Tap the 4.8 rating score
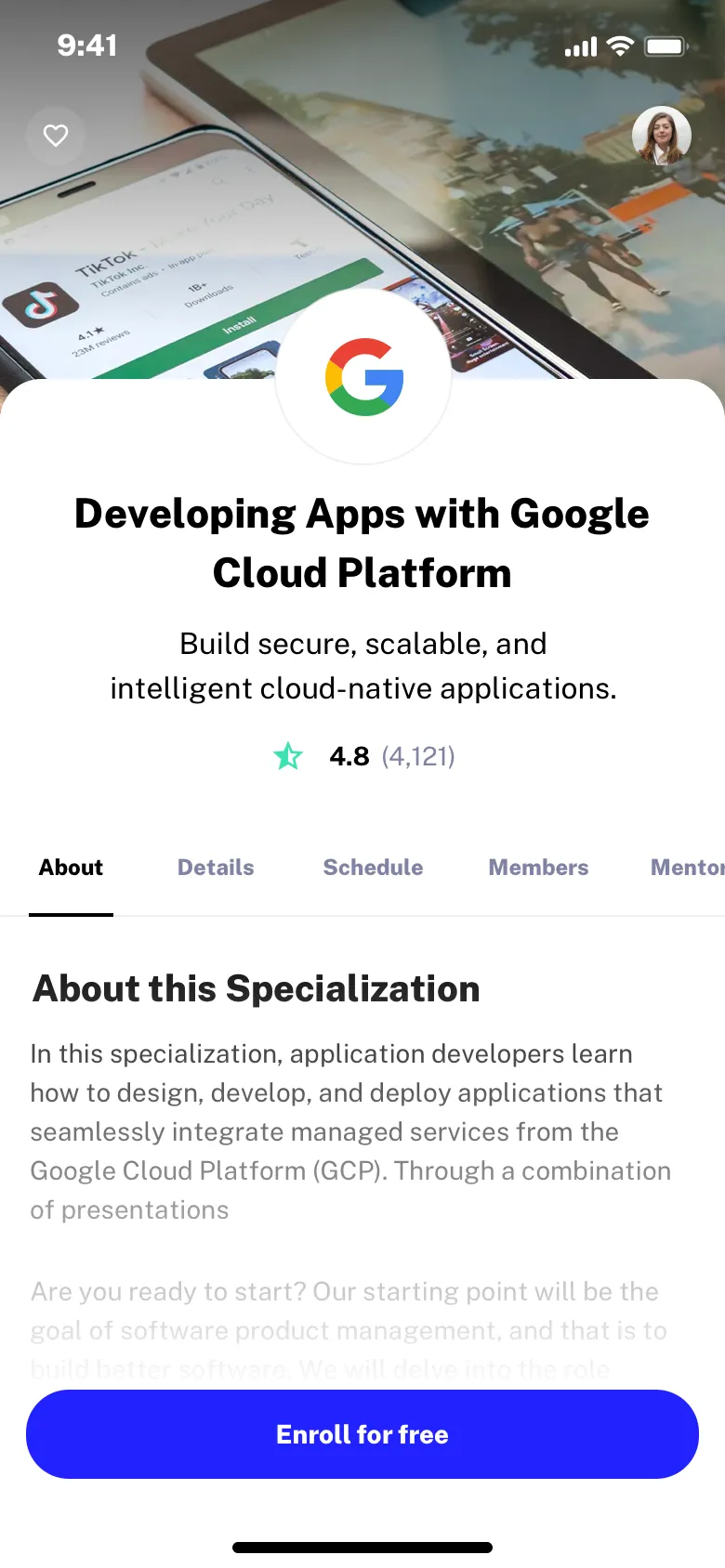The height and width of the screenshot is (1568, 725). coord(349,756)
